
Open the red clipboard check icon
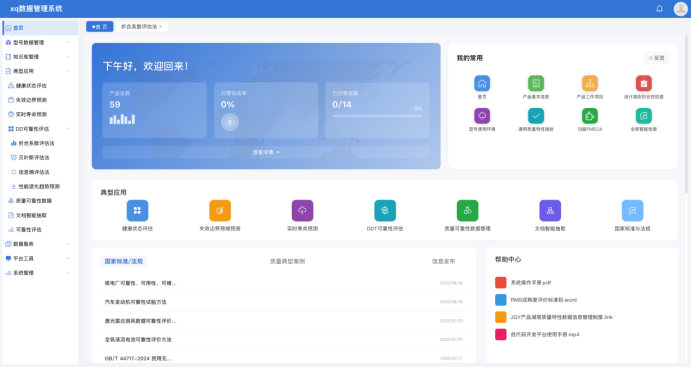[x=644, y=83]
